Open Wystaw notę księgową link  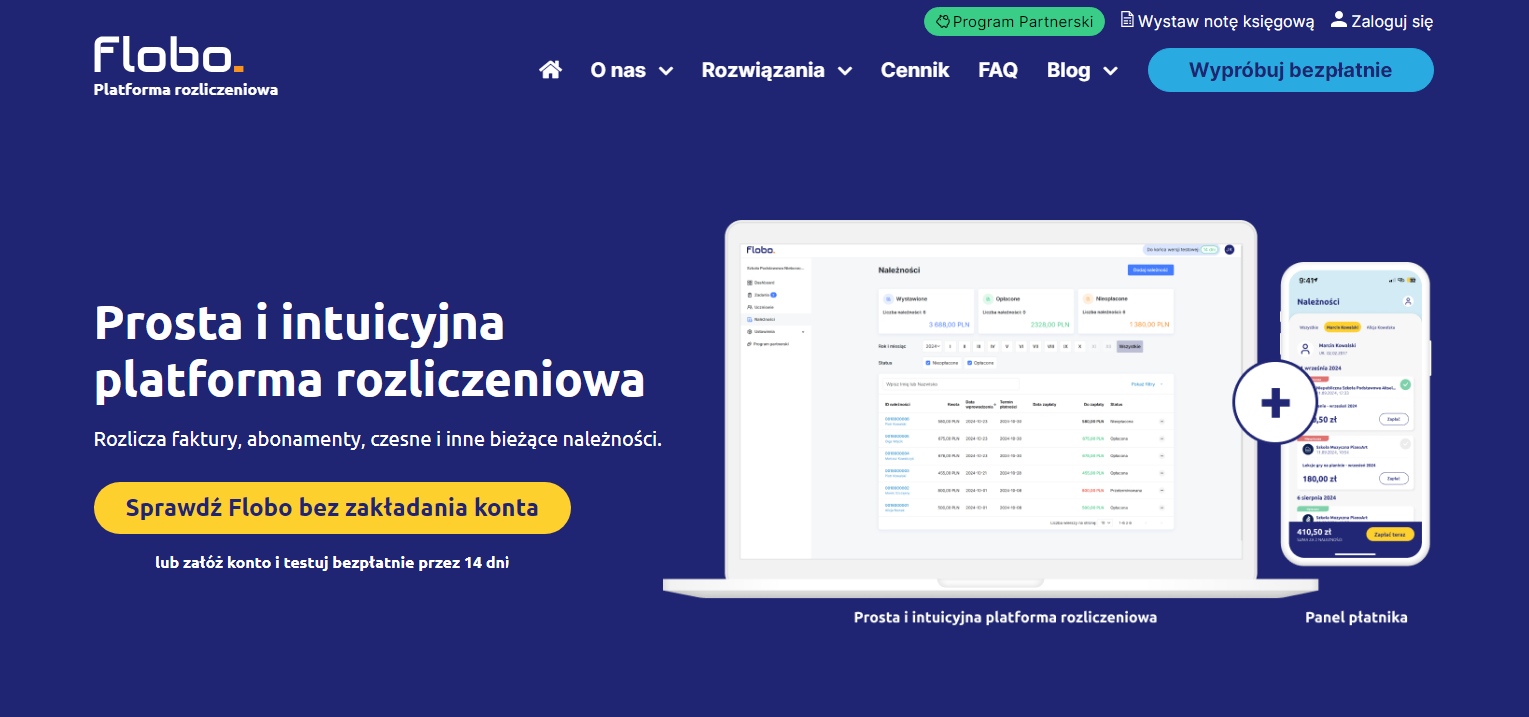point(1217,21)
